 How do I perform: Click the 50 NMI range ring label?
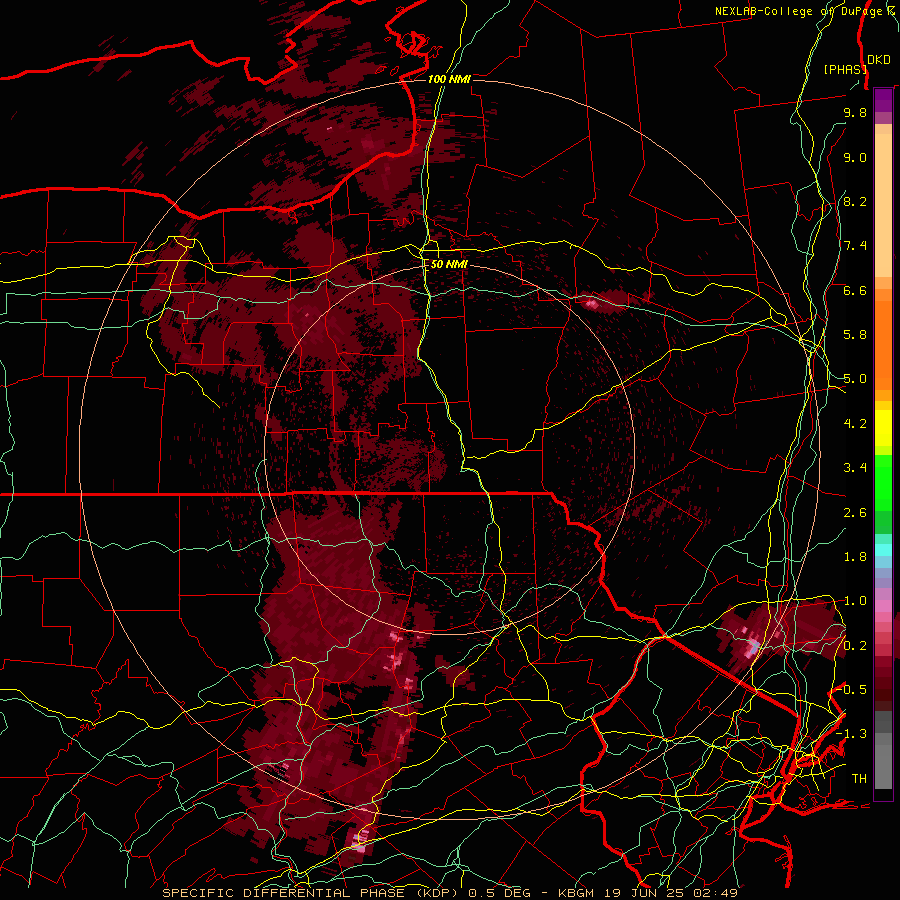coord(449,264)
